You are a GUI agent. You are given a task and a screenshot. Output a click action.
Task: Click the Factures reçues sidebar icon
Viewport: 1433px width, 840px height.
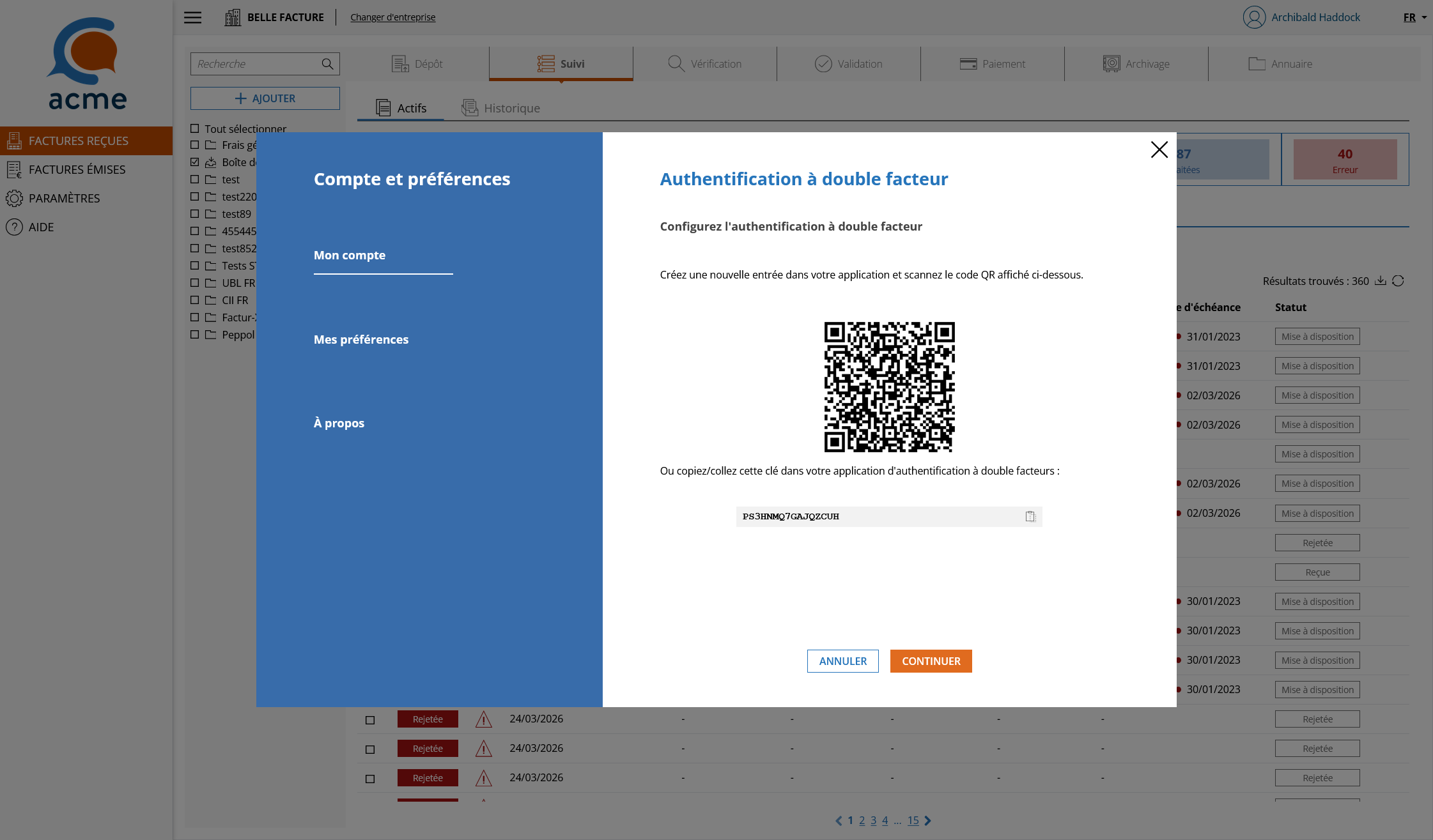(14, 141)
